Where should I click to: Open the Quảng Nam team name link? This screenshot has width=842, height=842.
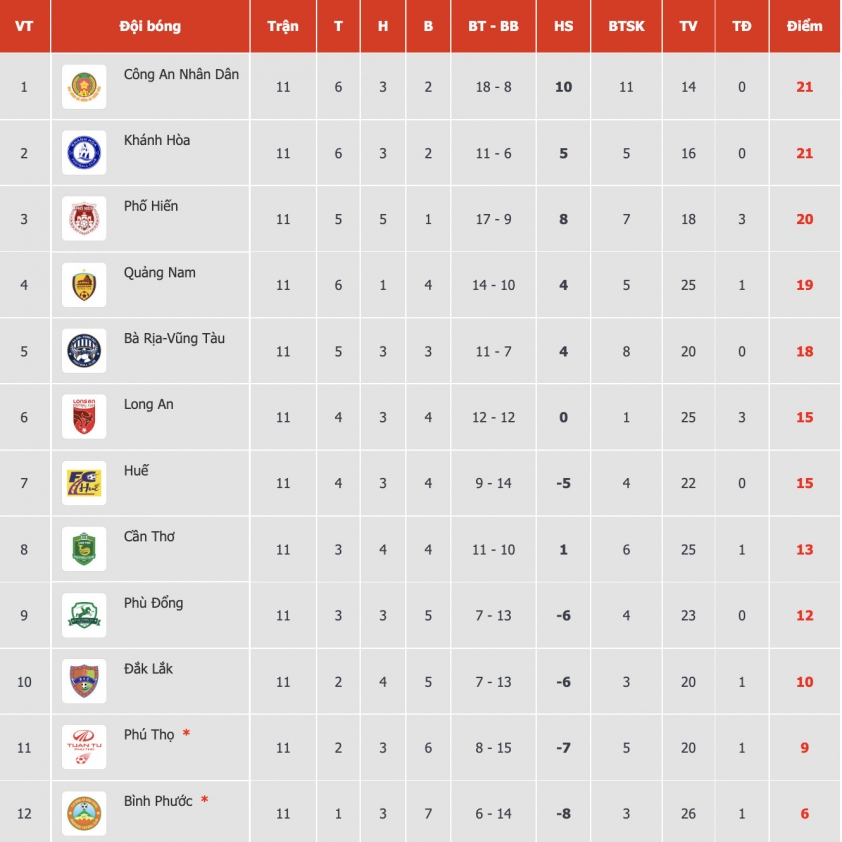point(159,273)
